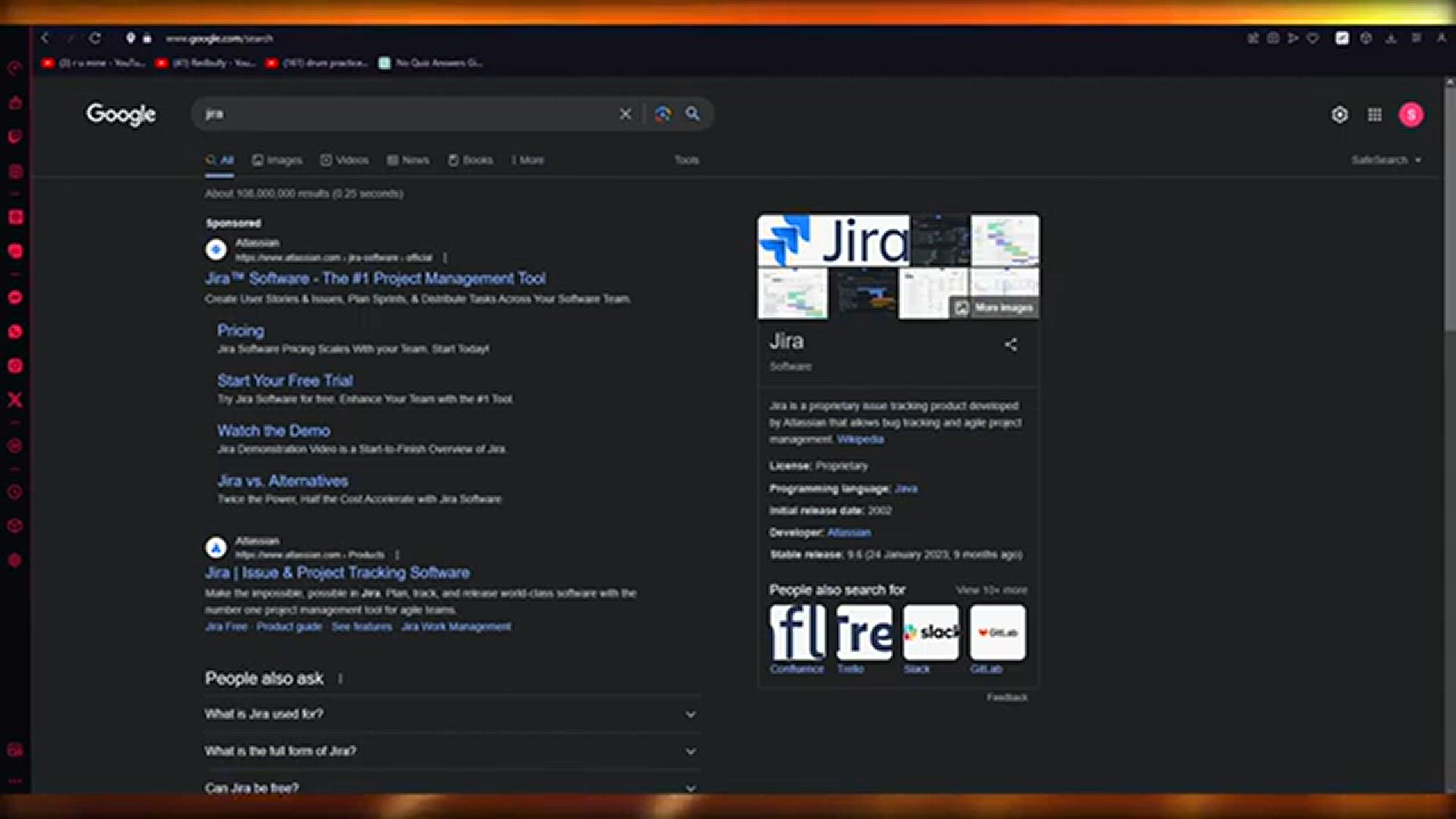
Task: Expand the More search filters menu
Action: [527, 160]
